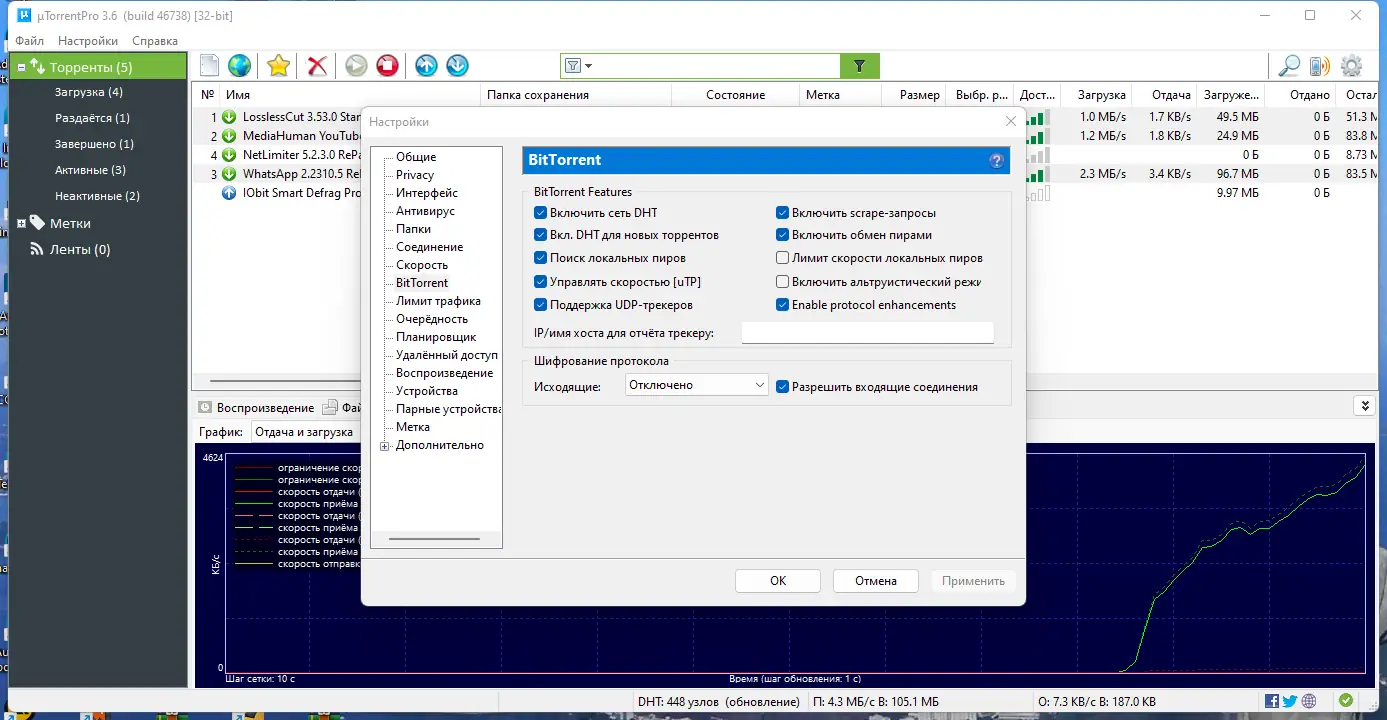
Task: Open the Настройки menu
Action: tap(86, 41)
